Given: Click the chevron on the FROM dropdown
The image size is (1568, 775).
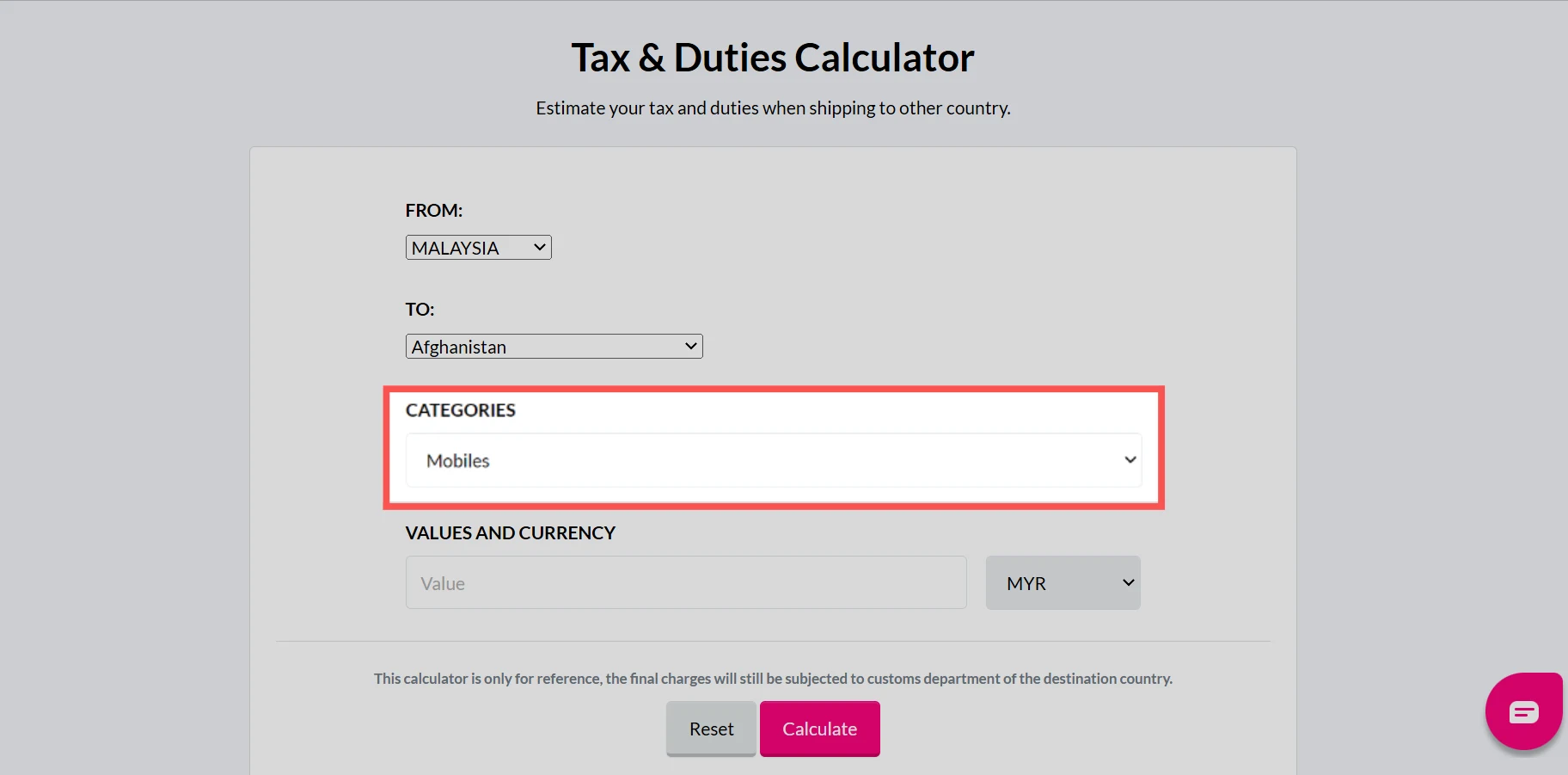Looking at the screenshot, I should pyautogui.click(x=538, y=247).
